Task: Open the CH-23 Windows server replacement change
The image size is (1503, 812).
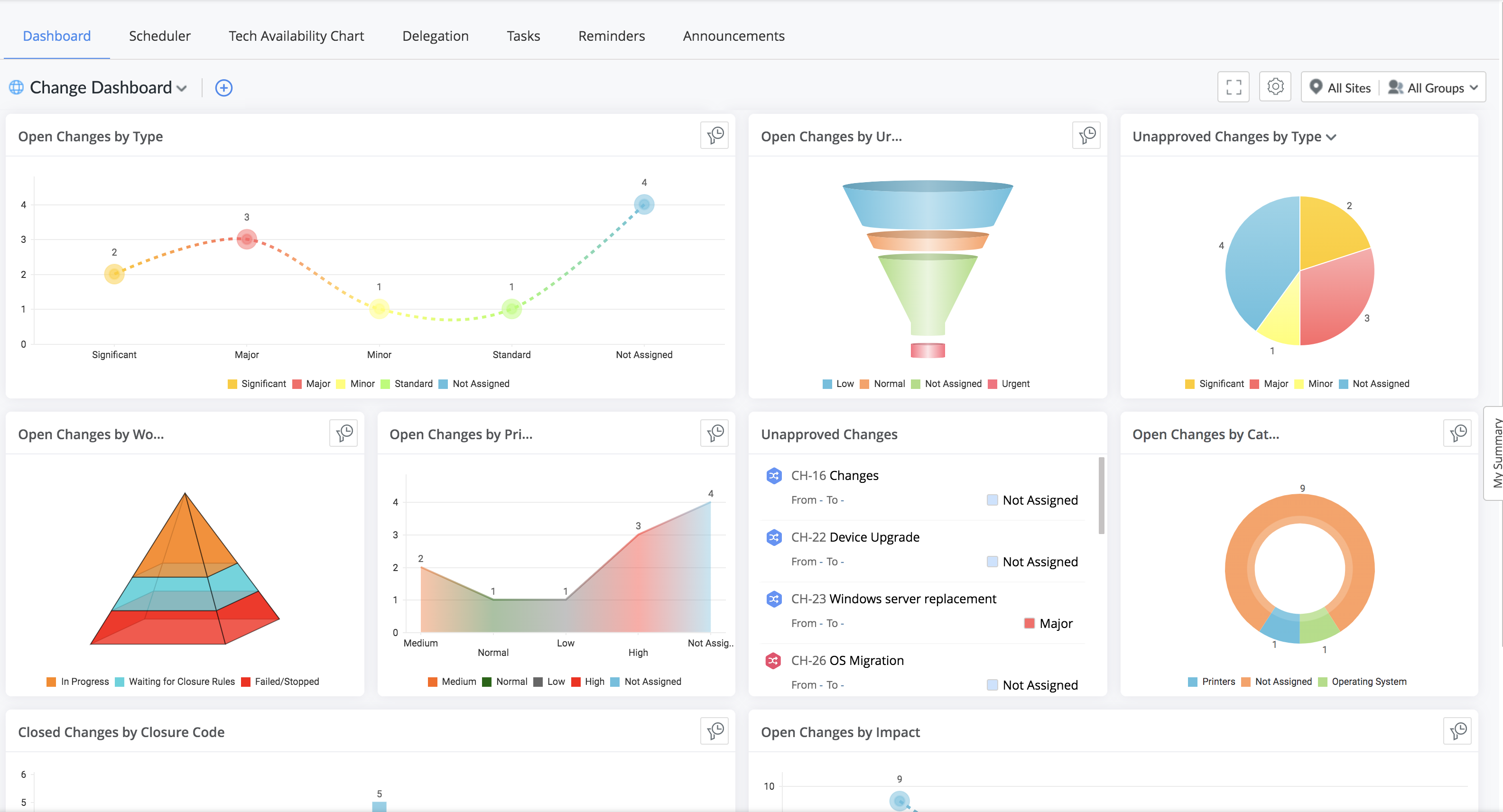Action: pyautogui.click(x=893, y=599)
